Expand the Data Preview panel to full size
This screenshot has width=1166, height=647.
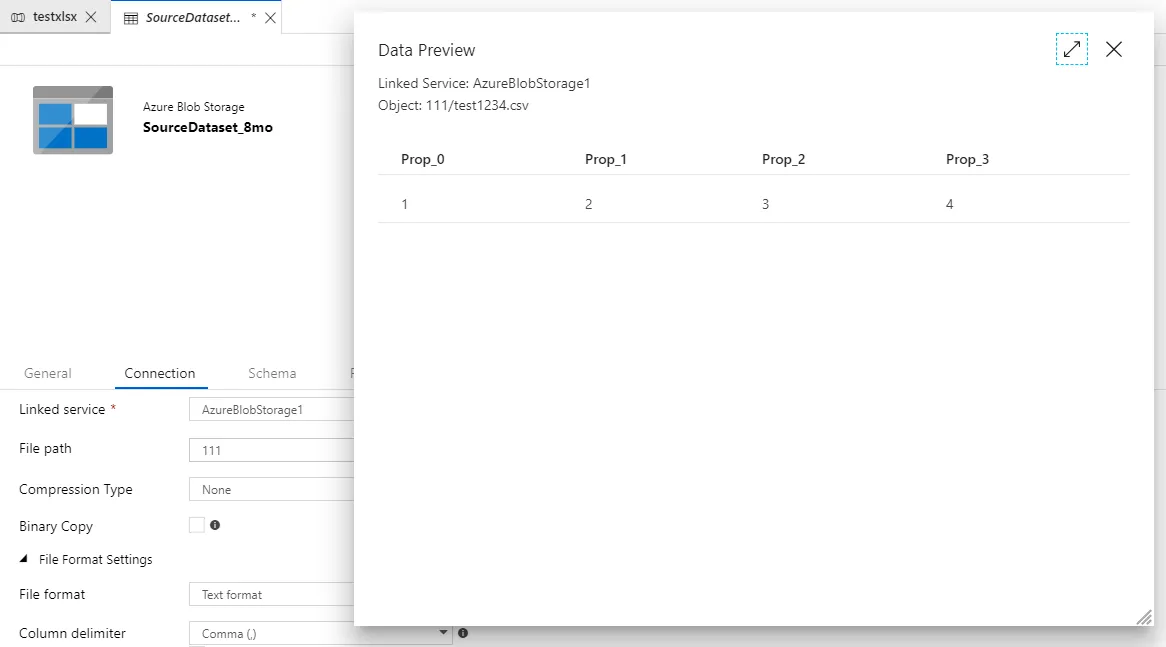(1071, 49)
